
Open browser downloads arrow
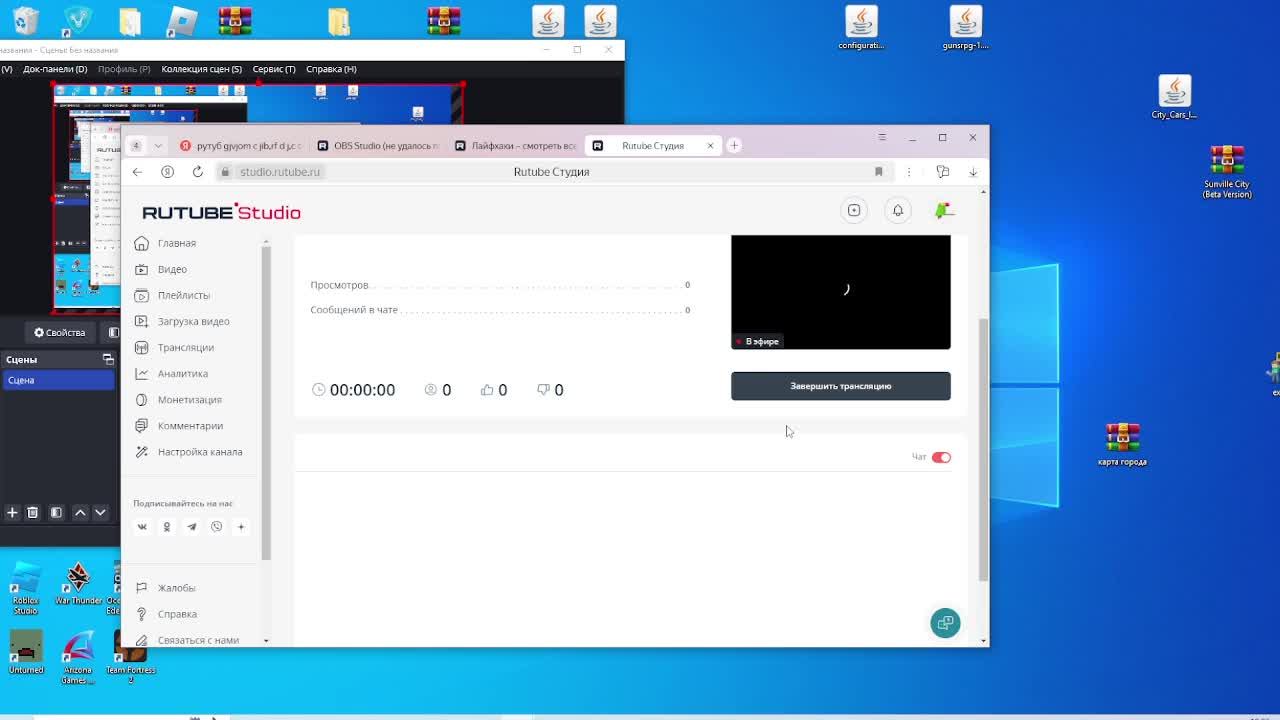973,172
